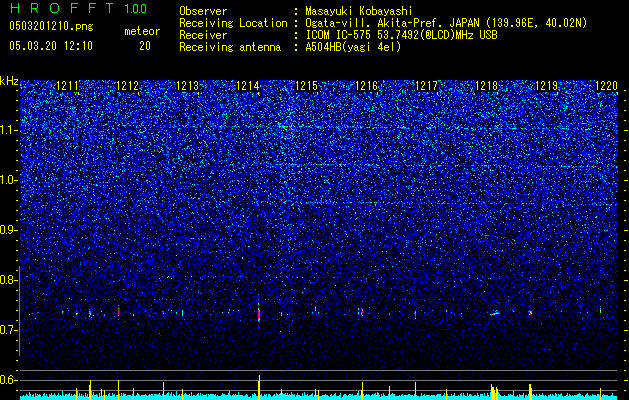Click the strong red meteor echo at 1214
Image resolution: width=629 pixels, height=400 pixels.
(x=259, y=315)
